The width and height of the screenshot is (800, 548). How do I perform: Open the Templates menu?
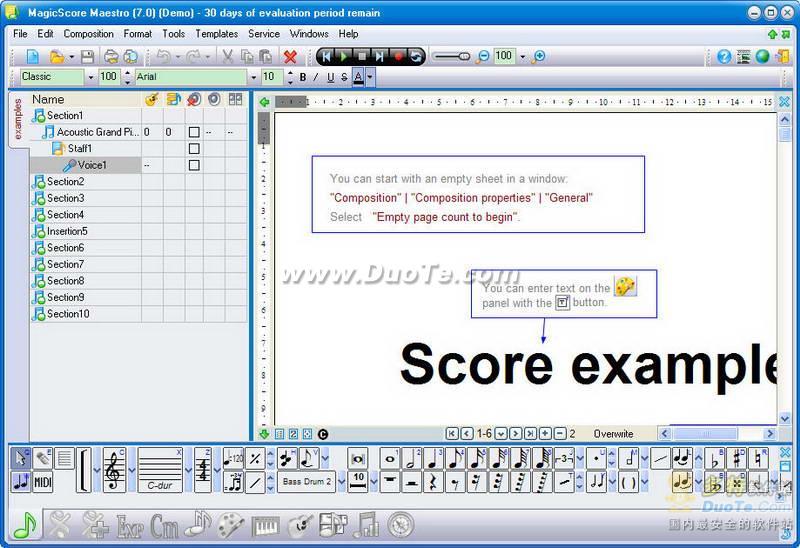217,34
